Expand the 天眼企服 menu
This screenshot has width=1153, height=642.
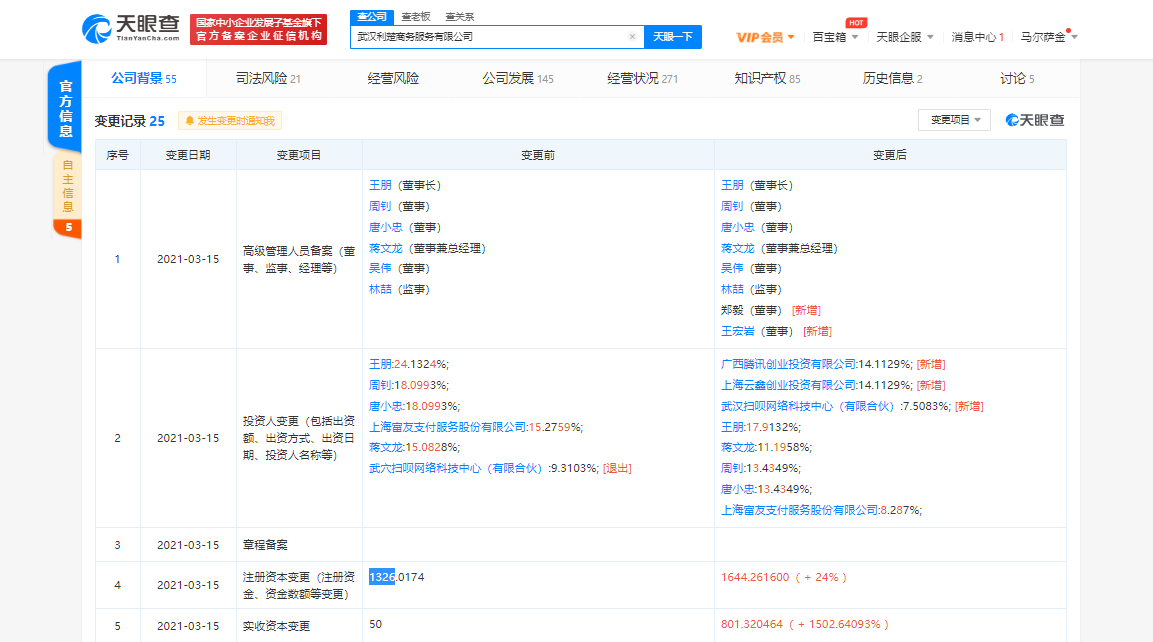click(x=904, y=37)
